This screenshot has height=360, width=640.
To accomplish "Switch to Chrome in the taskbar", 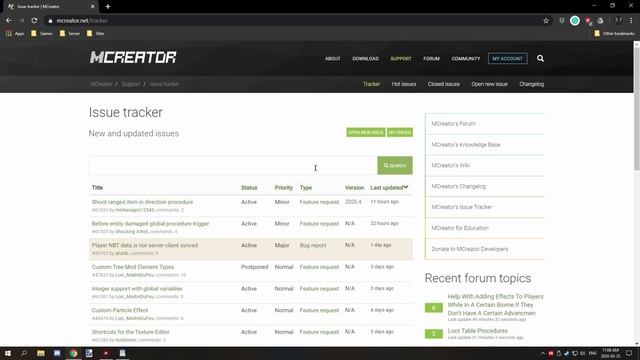I will pyautogui.click(x=73, y=353).
